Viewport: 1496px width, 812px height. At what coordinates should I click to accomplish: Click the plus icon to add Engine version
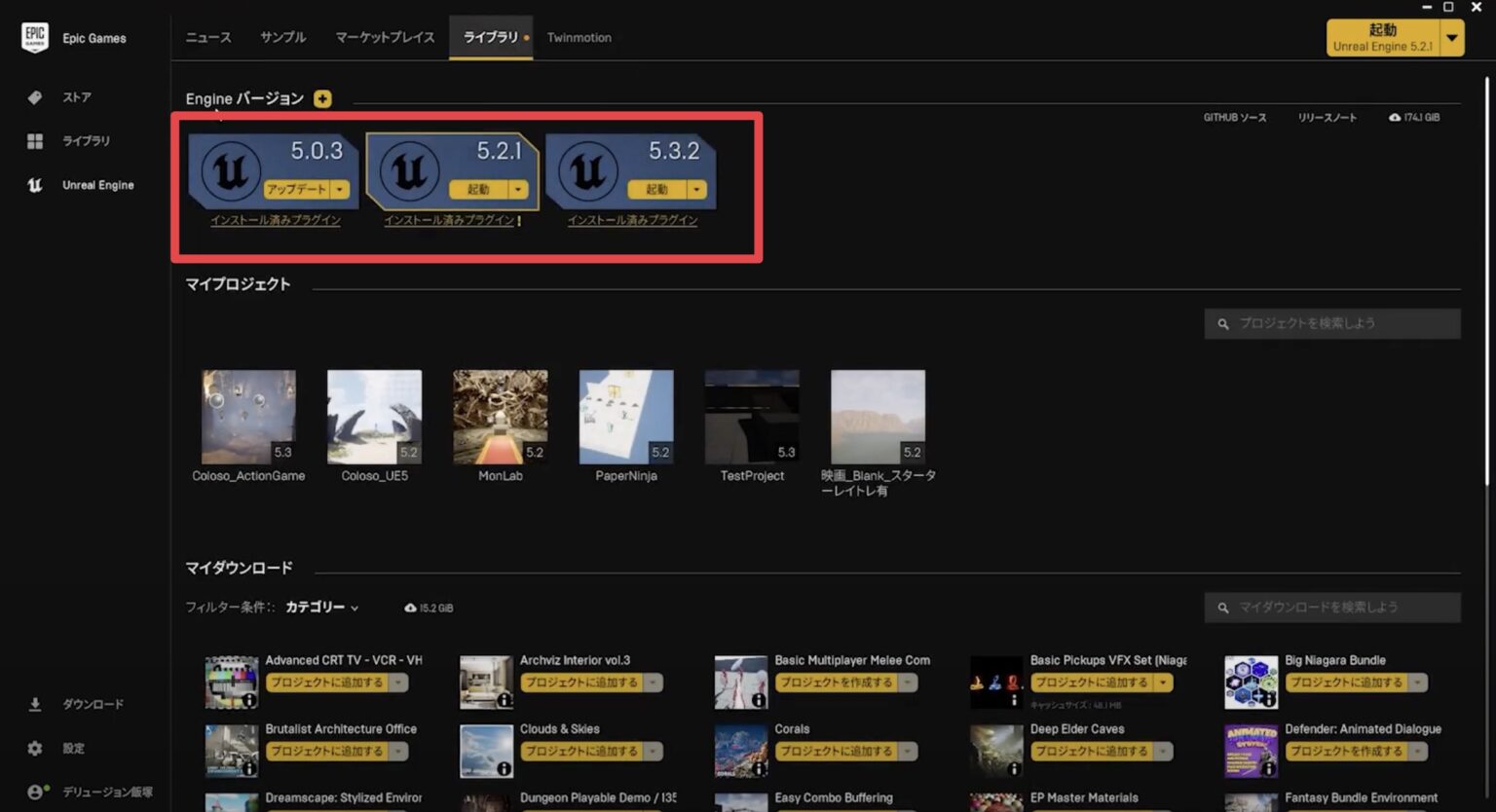coord(322,98)
